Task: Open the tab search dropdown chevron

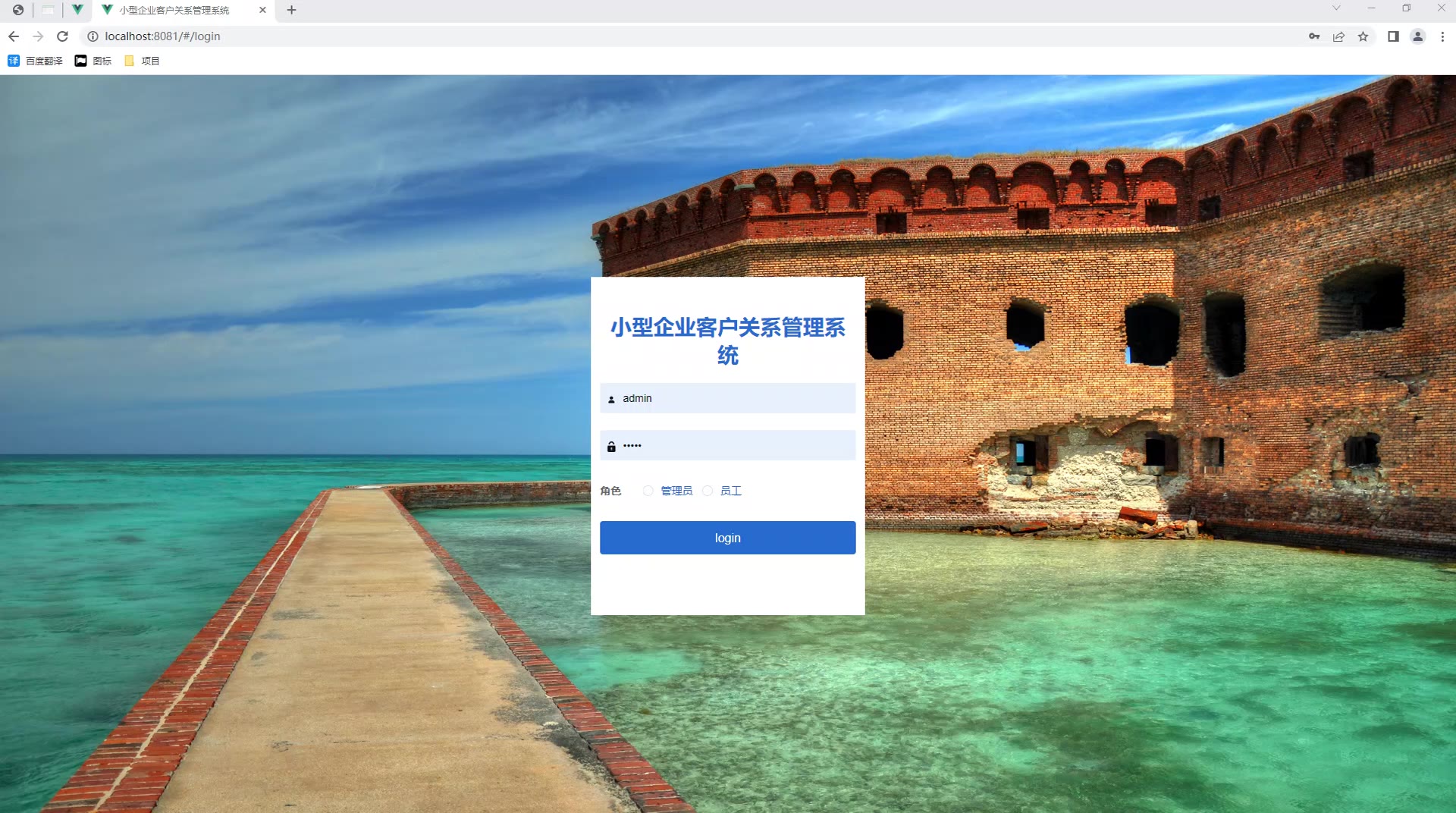Action: (x=1336, y=8)
